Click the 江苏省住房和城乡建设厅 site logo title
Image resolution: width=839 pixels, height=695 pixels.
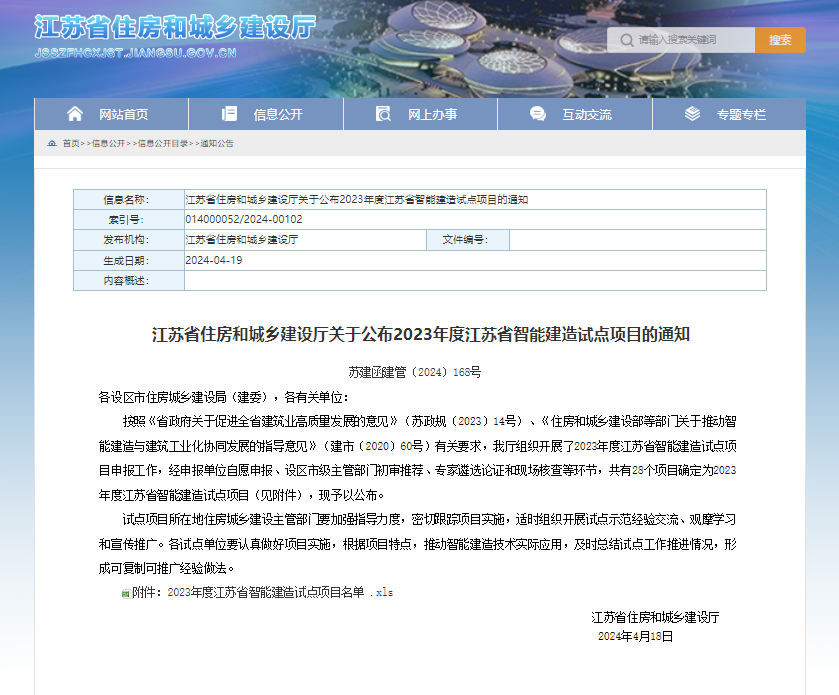(175, 27)
